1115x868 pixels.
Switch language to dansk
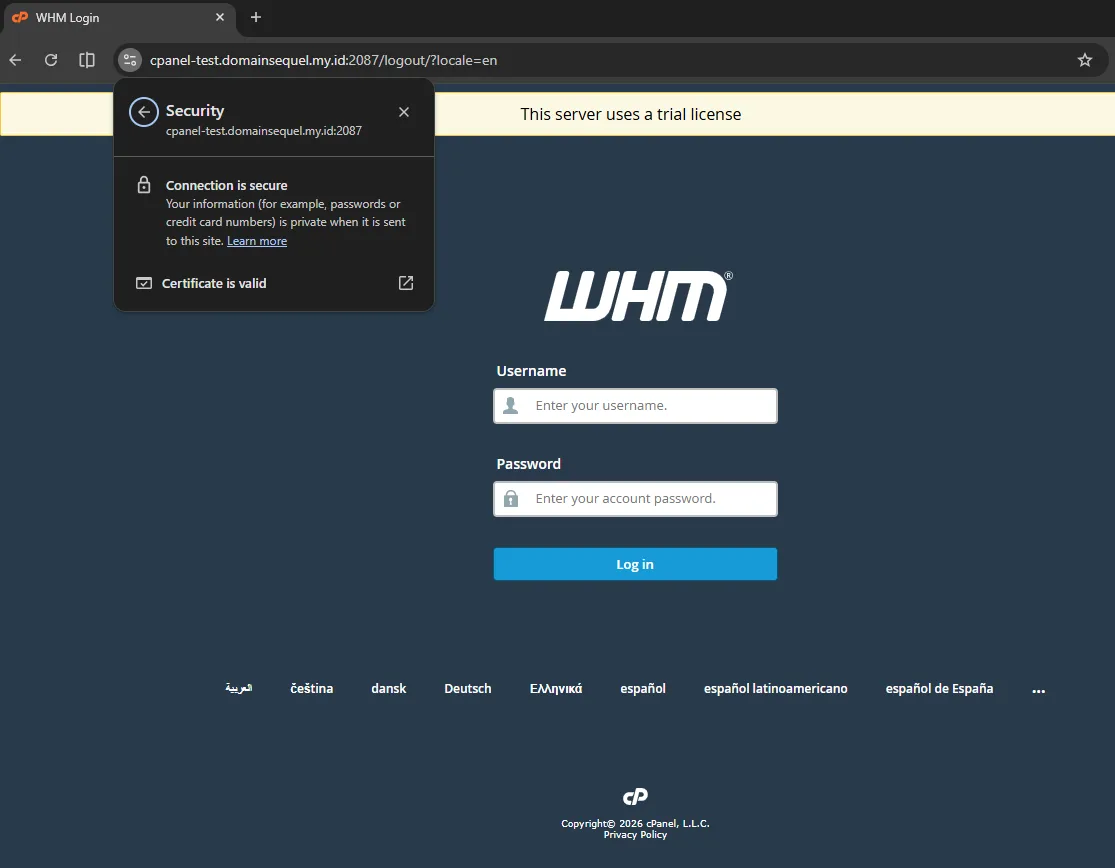[x=388, y=688]
